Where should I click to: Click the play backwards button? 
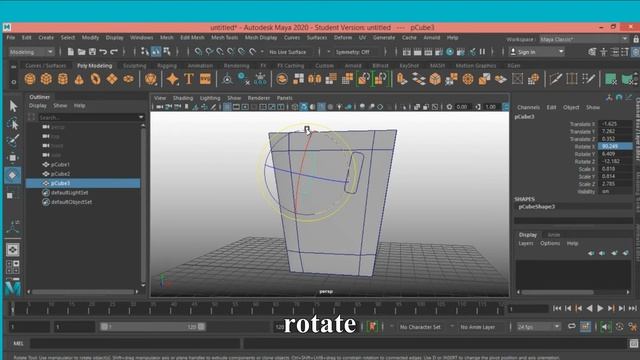coord(589,309)
